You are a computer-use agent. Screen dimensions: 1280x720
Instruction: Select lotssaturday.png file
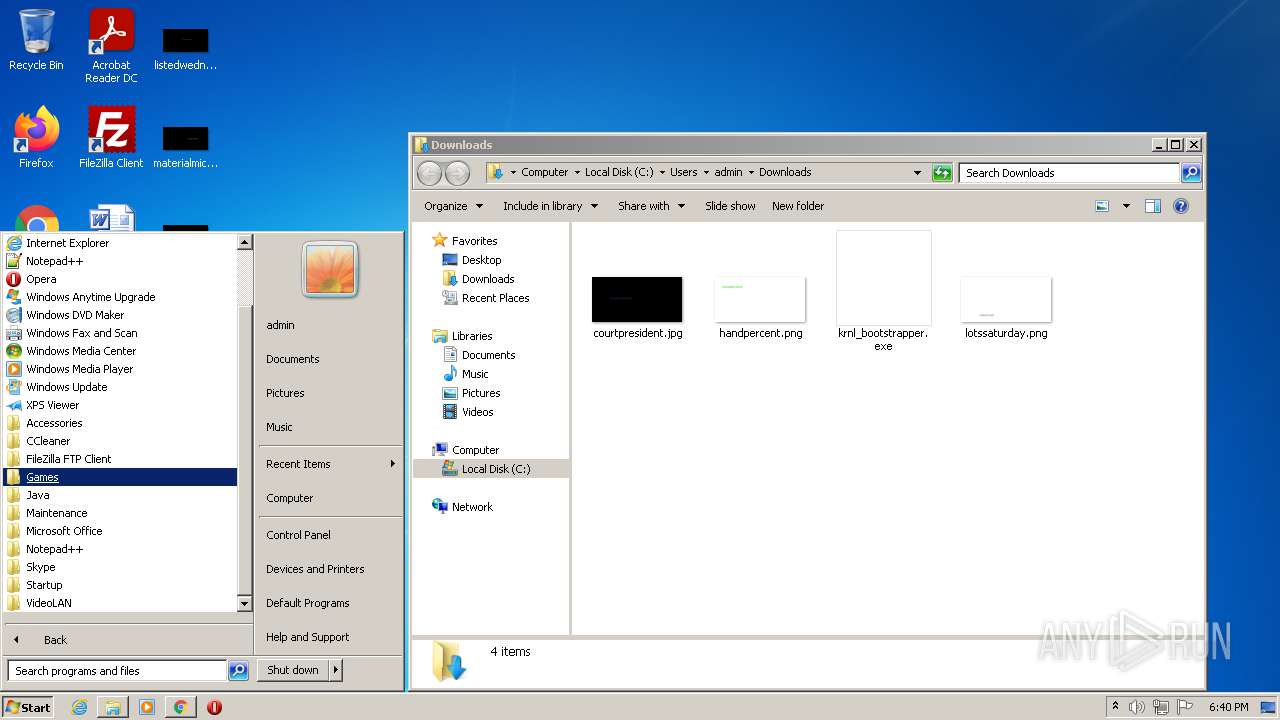pos(1006,308)
